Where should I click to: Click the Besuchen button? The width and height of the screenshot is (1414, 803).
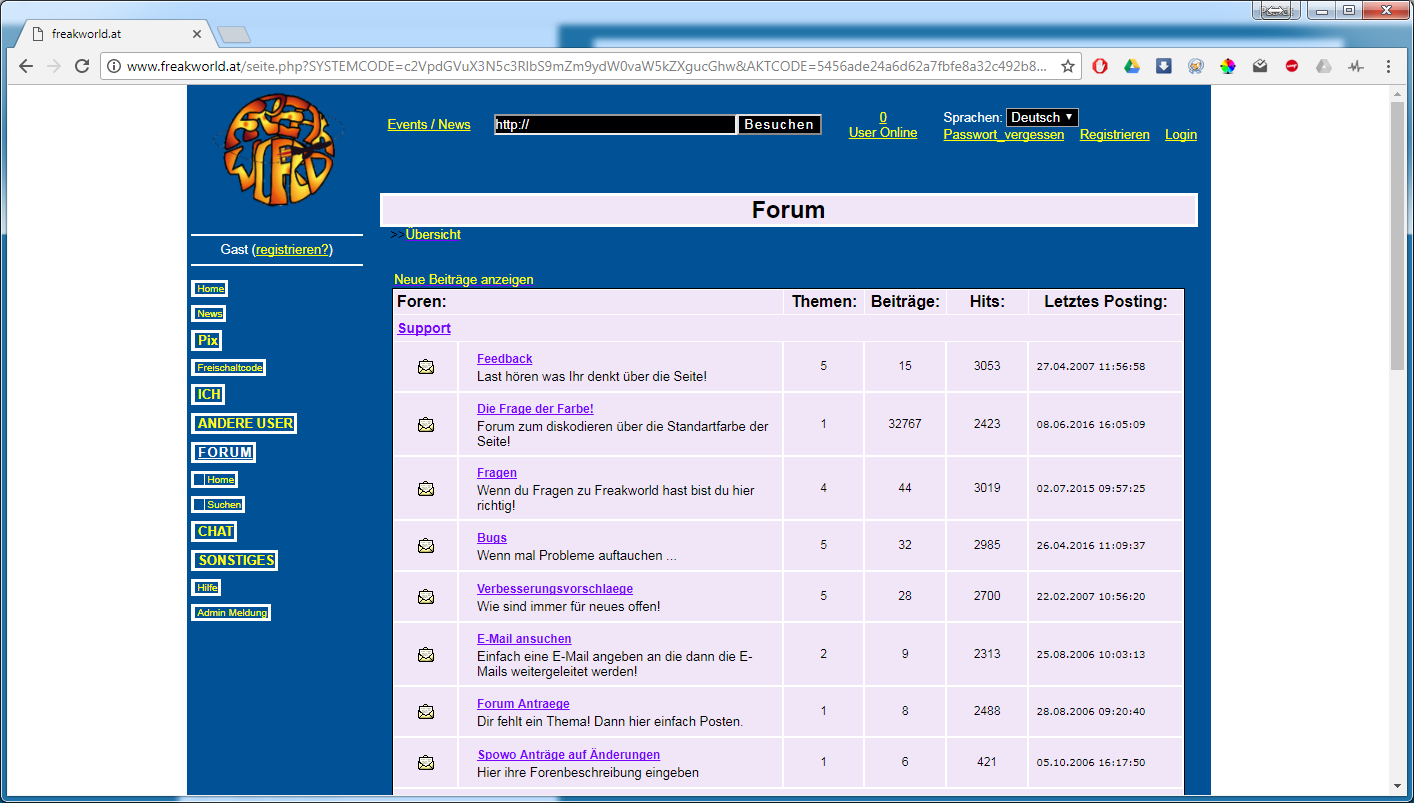pyautogui.click(x=779, y=125)
